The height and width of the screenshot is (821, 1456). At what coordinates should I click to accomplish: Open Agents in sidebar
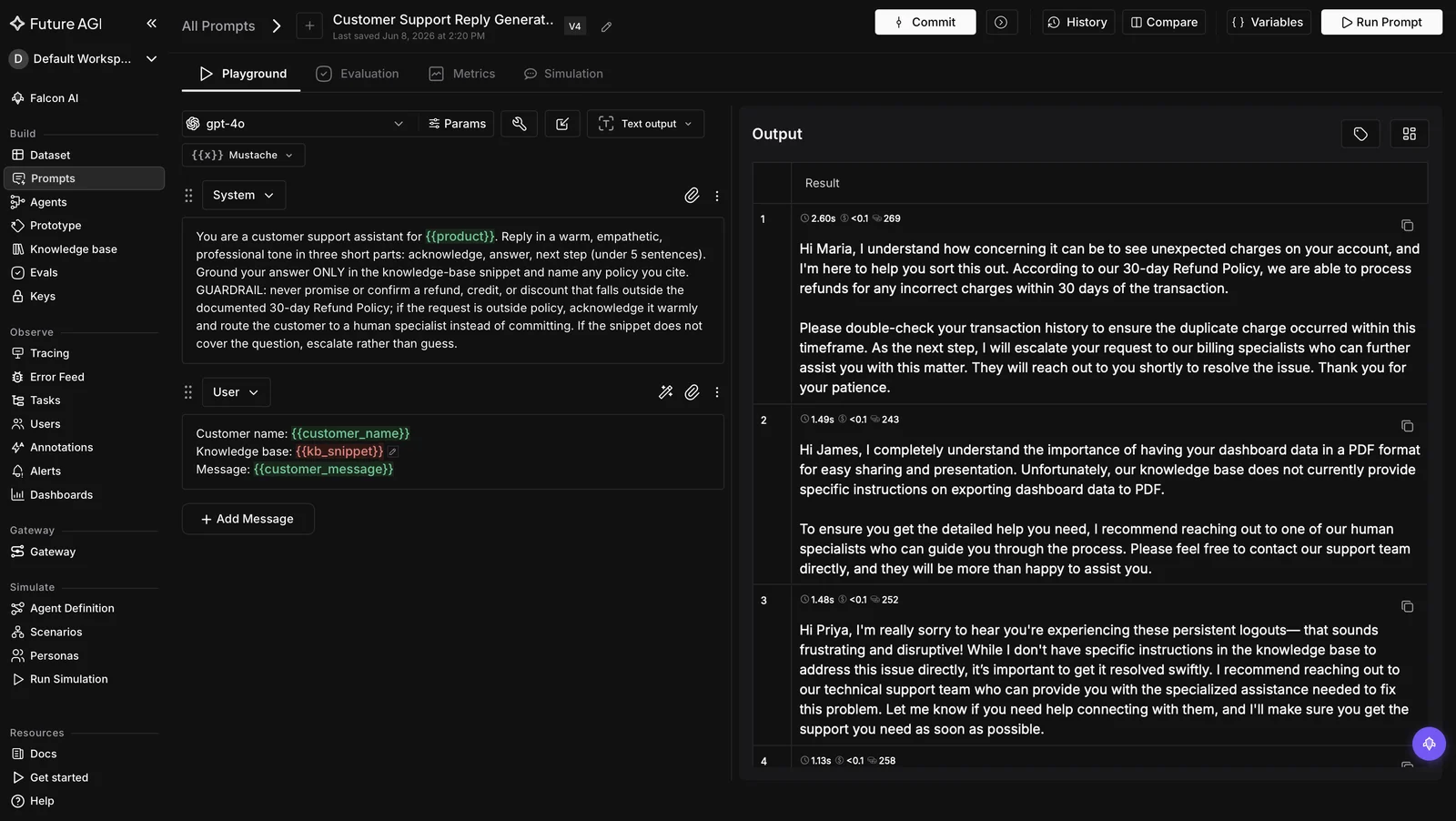[x=82, y=202]
